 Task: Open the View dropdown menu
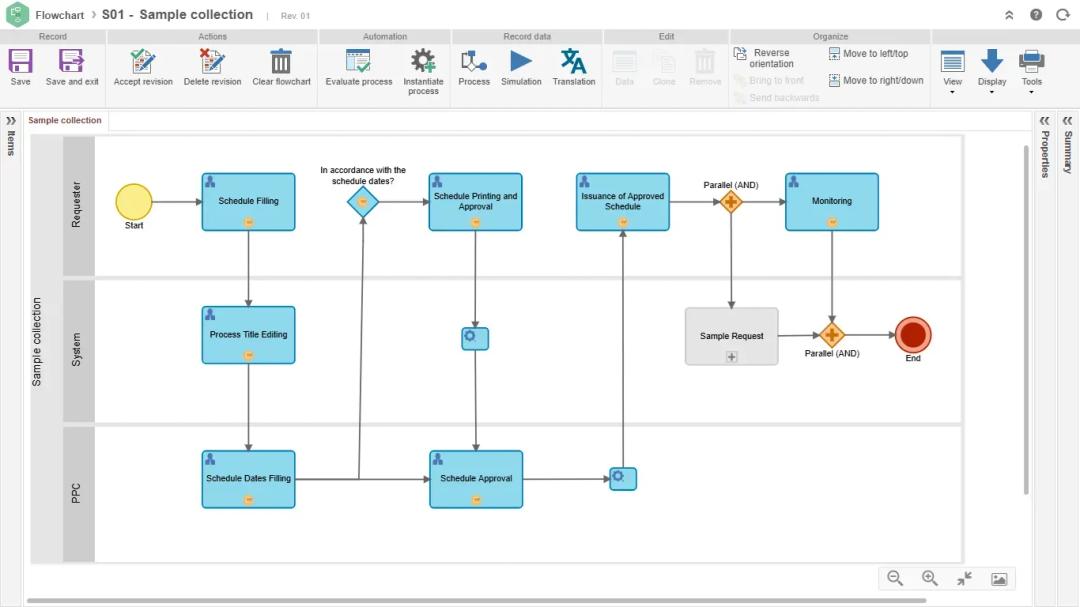coord(953,68)
